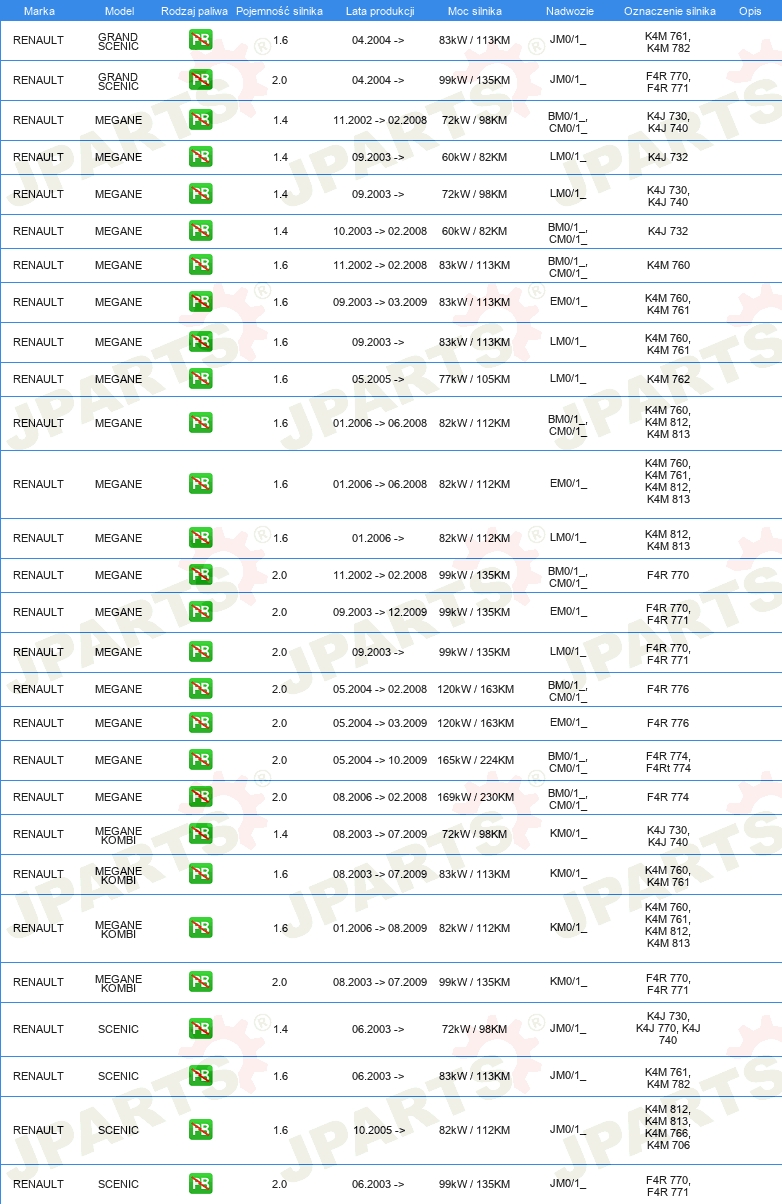This screenshot has width=782, height=1204.
Task: Click fuel icon in MEGANE 165kW / 224KM row
Action: (x=200, y=760)
